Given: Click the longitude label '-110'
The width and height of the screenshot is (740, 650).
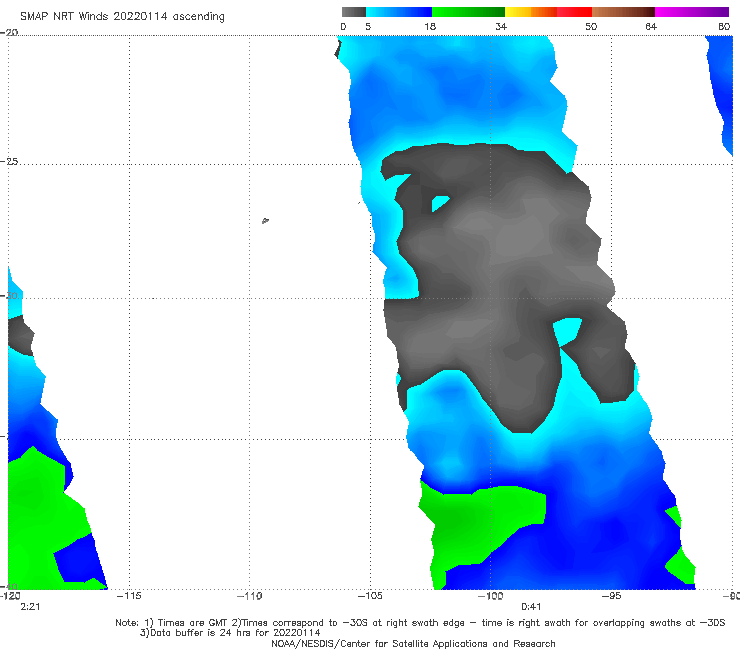Looking at the screenshot, I should point(250,596).
